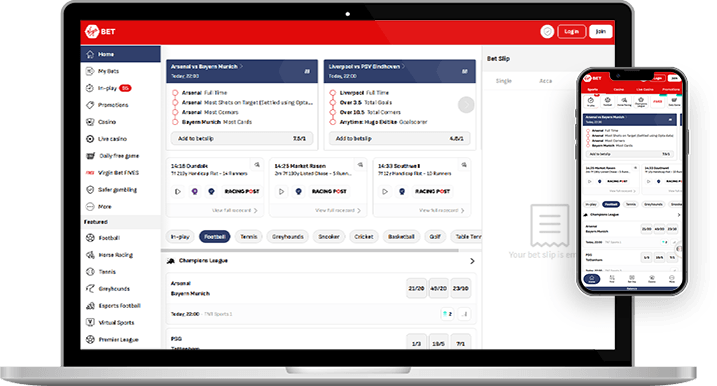Select the Greyhounds sport tab
Screen dimensions: 717x386
click(288, 236)
